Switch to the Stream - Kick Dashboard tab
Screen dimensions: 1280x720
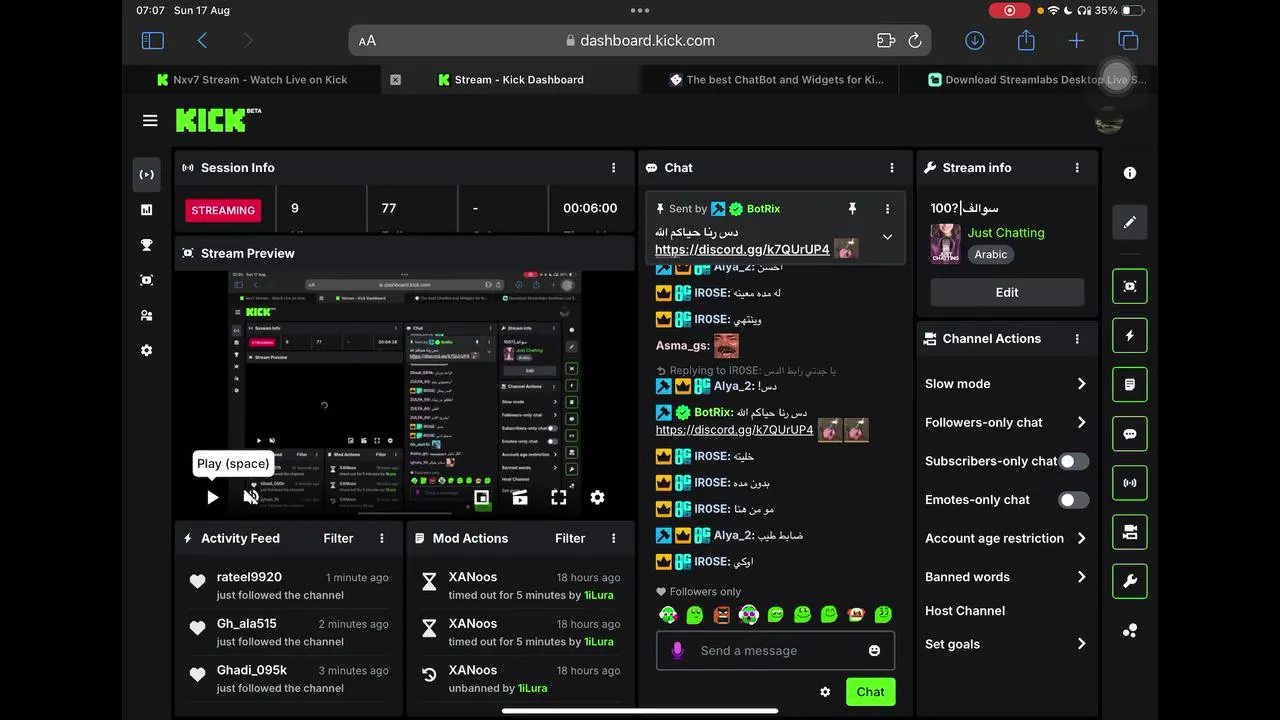tap(511, 80)
